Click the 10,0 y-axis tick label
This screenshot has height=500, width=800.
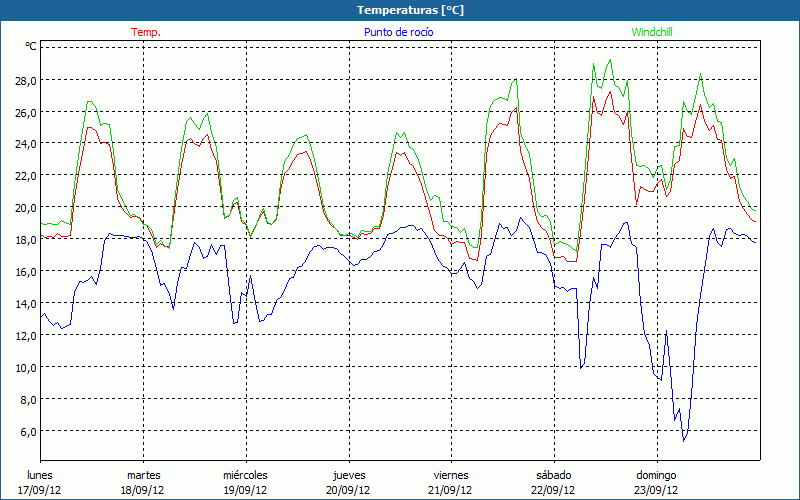[x=25, y=367]
